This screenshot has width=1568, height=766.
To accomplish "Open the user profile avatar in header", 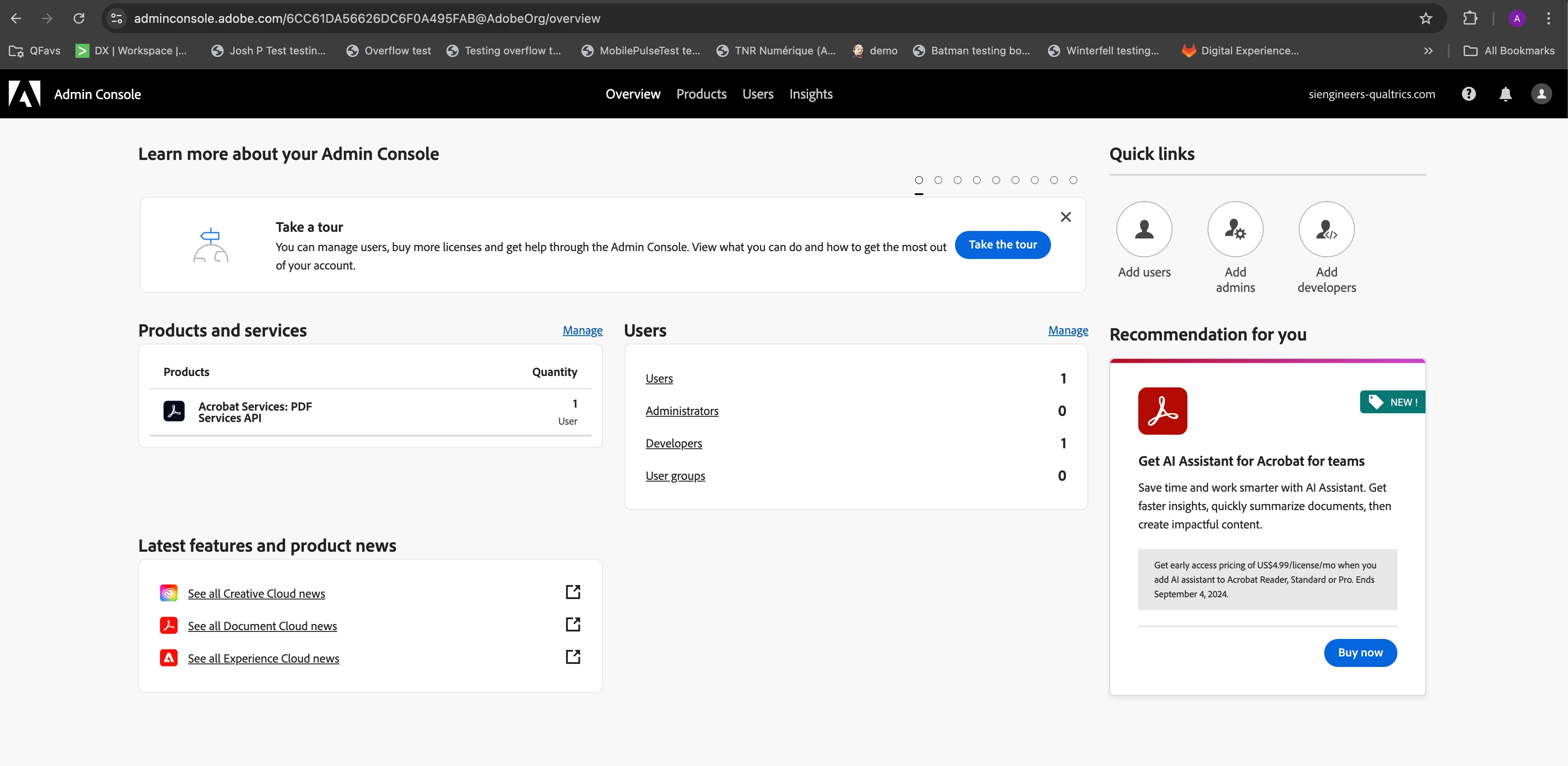I will pos(1541,94).
